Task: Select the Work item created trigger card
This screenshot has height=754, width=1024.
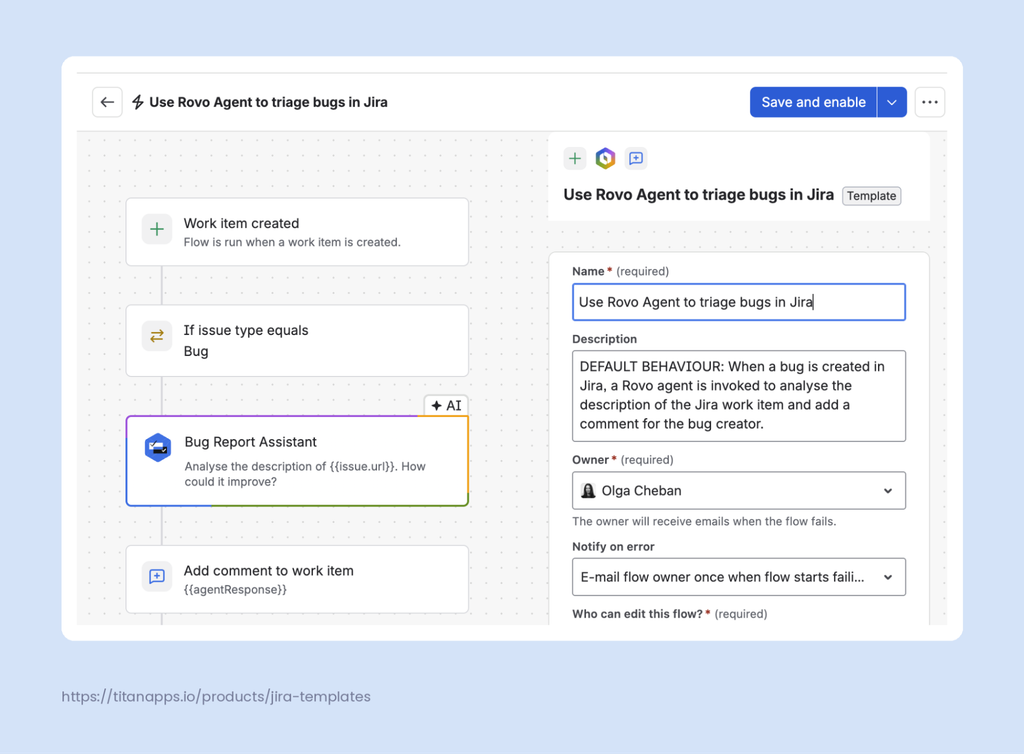Action: 297,232
